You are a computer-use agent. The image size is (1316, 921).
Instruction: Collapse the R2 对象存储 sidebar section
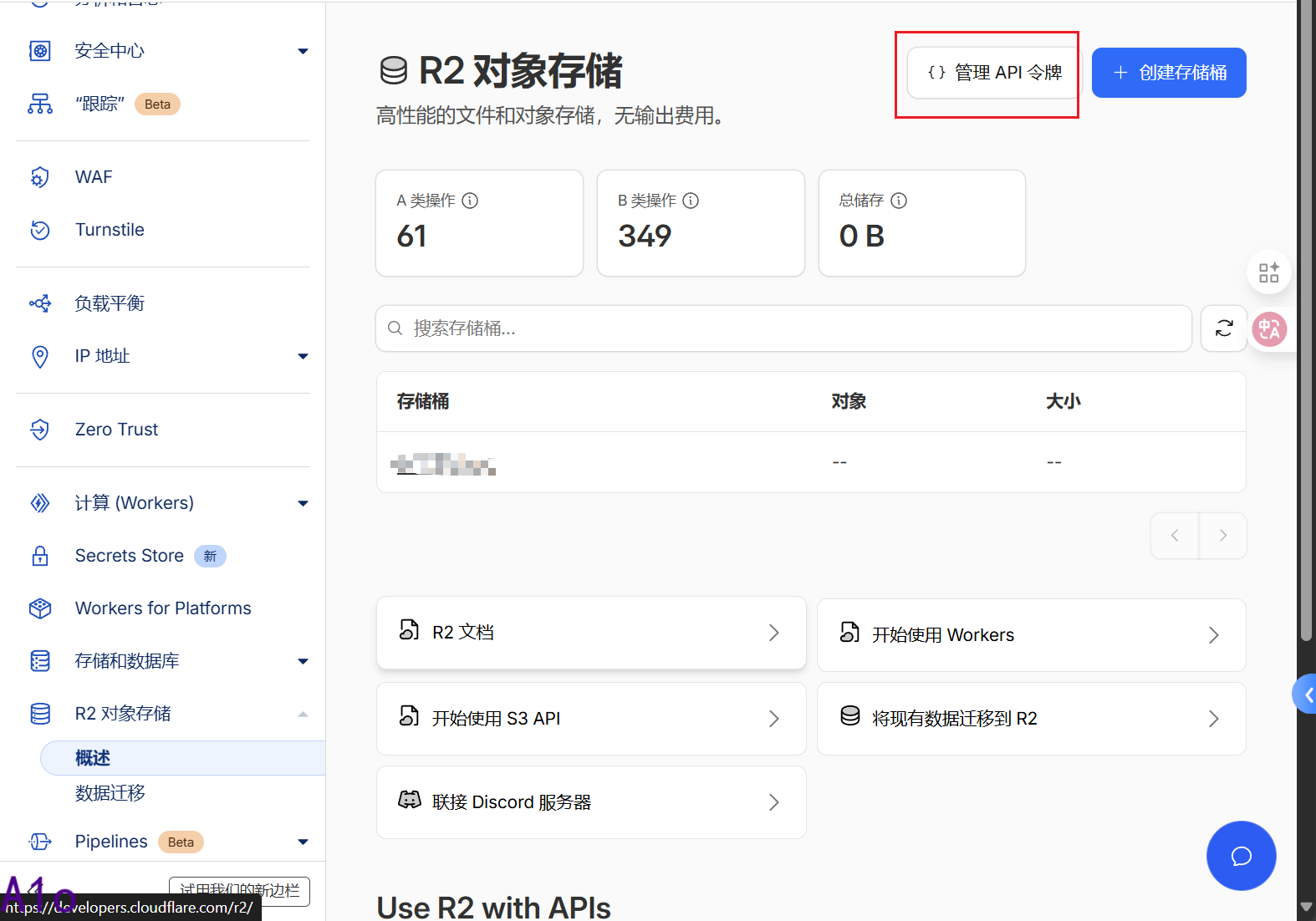[x=303, y=715]
